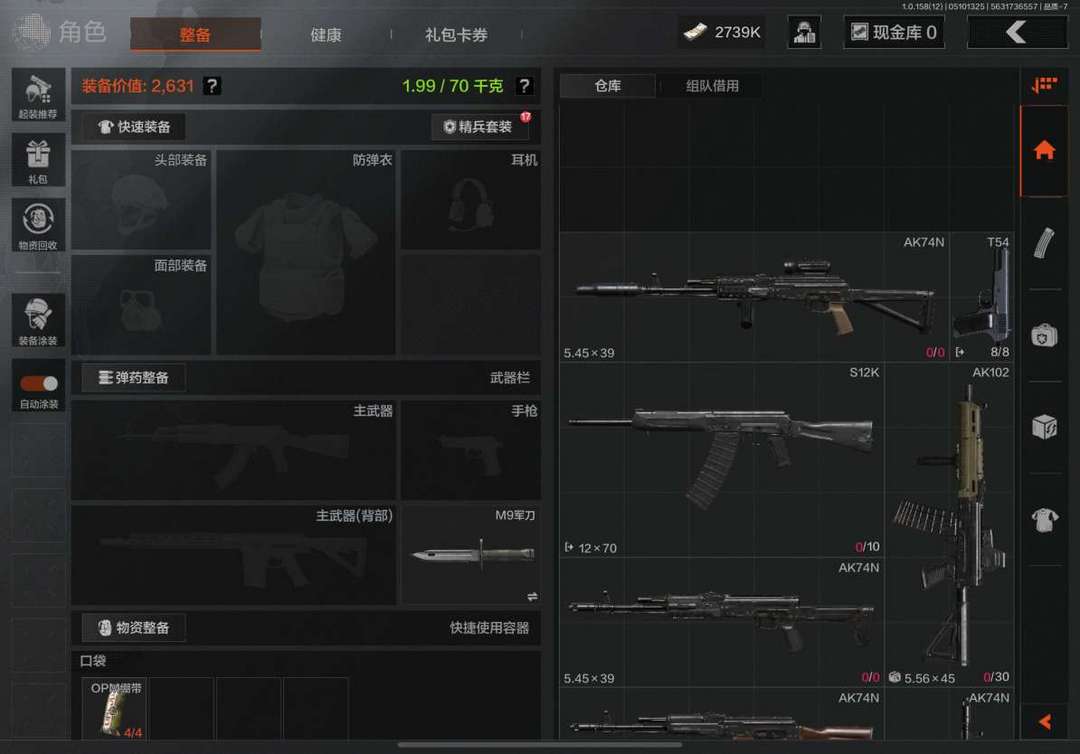Filter warehouse by medical kit icon

tap(1043, 335)
